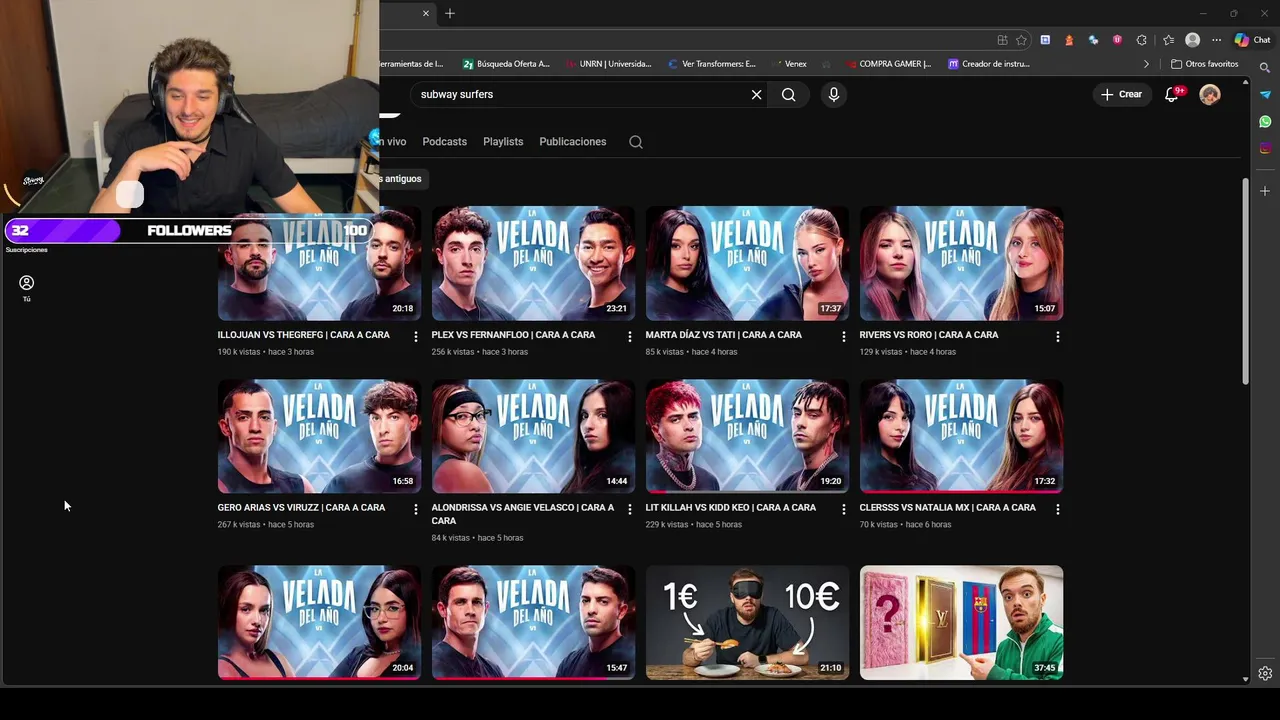Open options for CLERSSS VS NATALIA MX video
Screen dimensions: 1280x720
(1057, 509)
